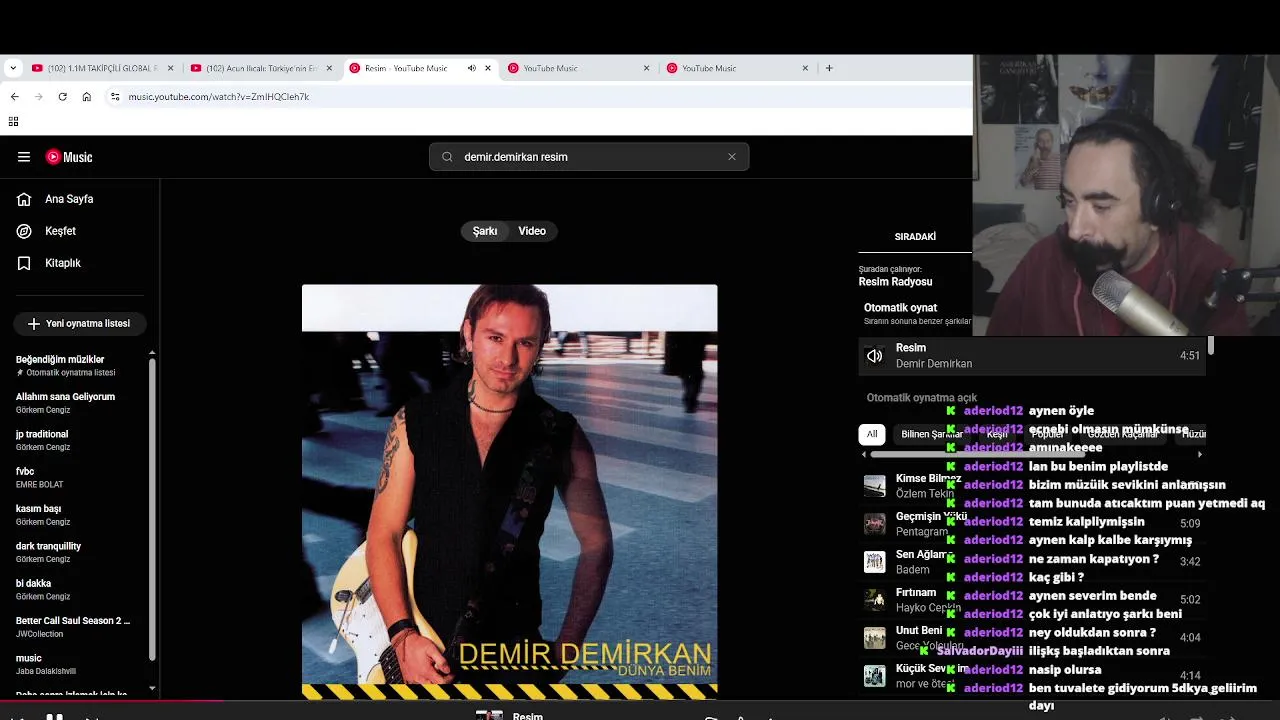Switch to Acun Ilıcalı Türkiye'nin tab
1280x720 pixels.
tap(260, 68)
